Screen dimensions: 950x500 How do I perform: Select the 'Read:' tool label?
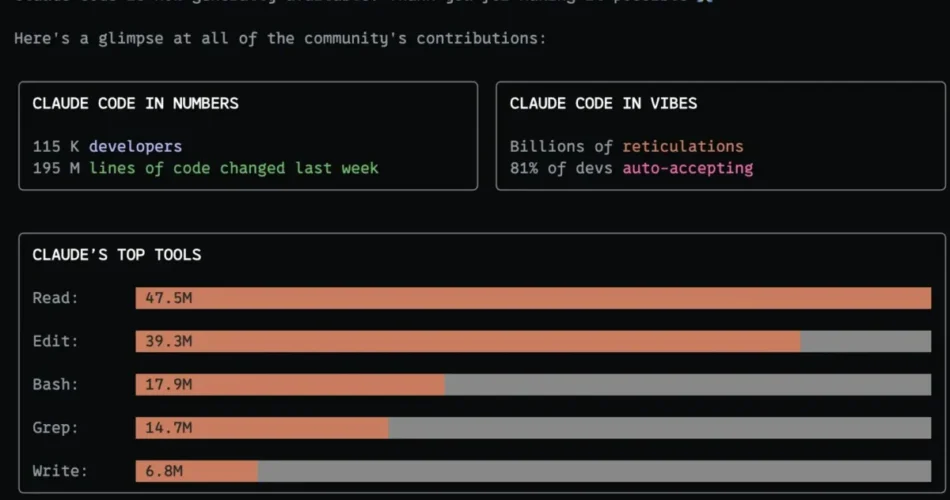[x=55, y=298]
